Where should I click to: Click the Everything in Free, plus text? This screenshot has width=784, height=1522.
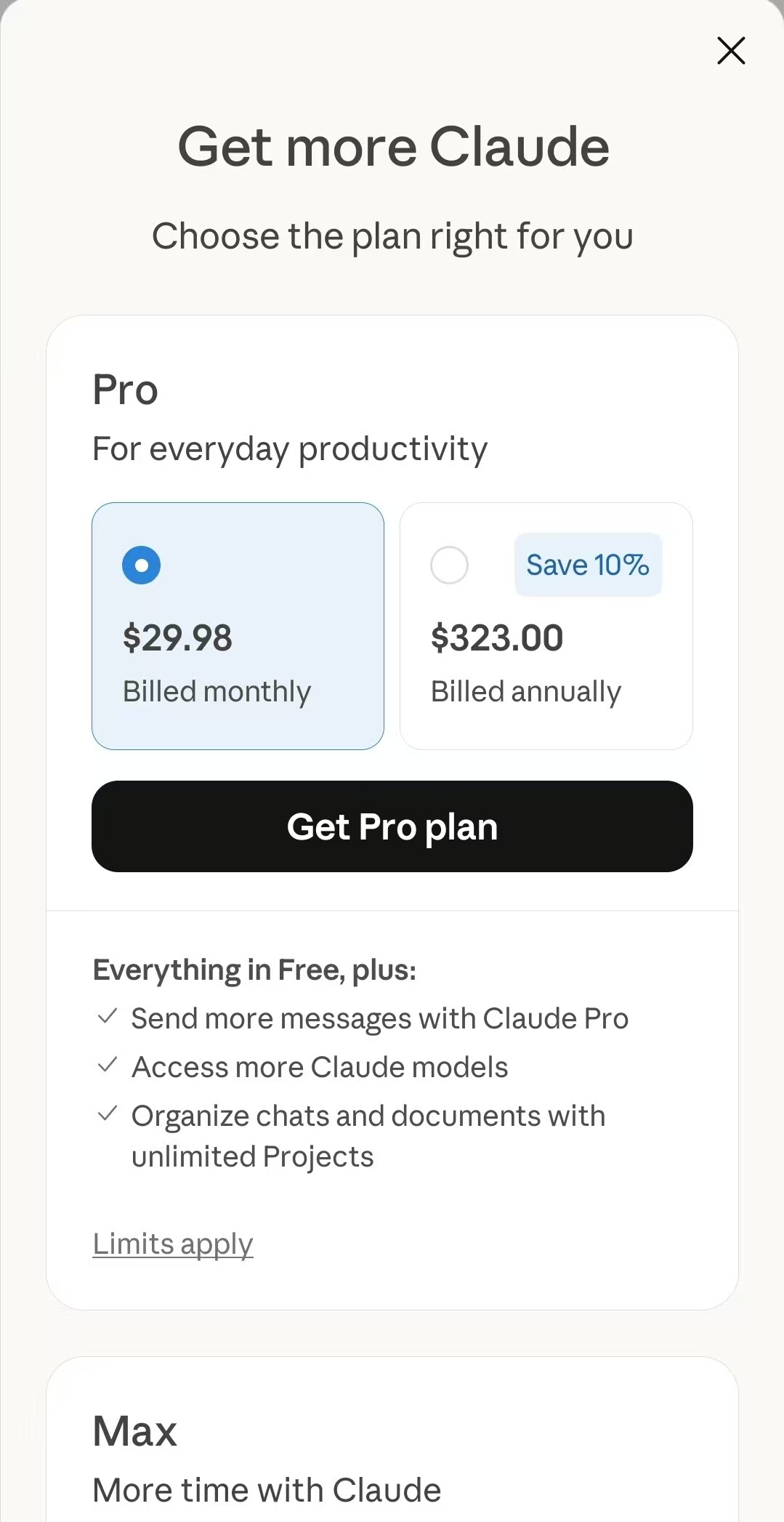pyautogui.click(x=254, y=970)
